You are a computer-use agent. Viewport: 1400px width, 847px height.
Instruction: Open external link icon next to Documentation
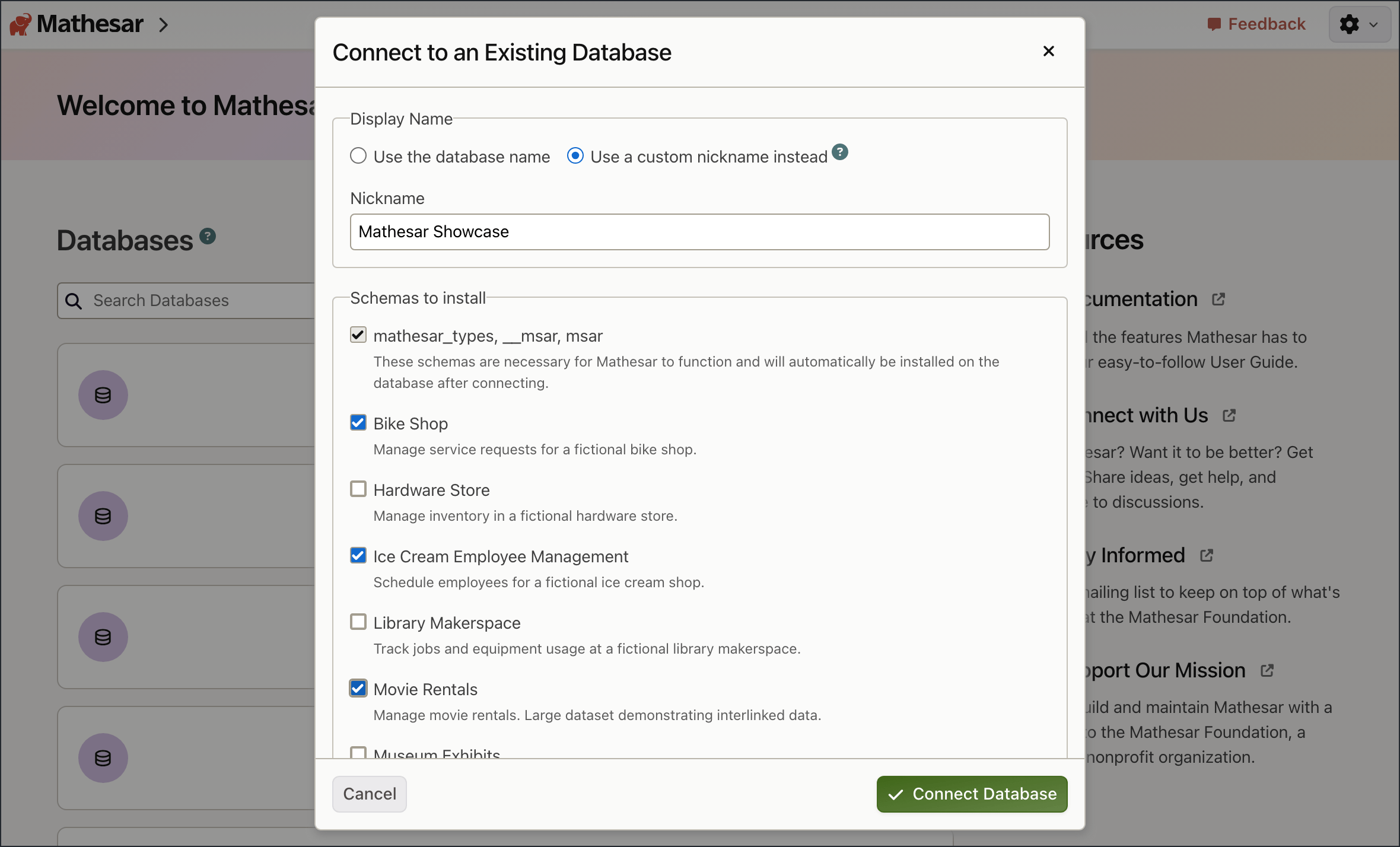[x=1218, y=300]
